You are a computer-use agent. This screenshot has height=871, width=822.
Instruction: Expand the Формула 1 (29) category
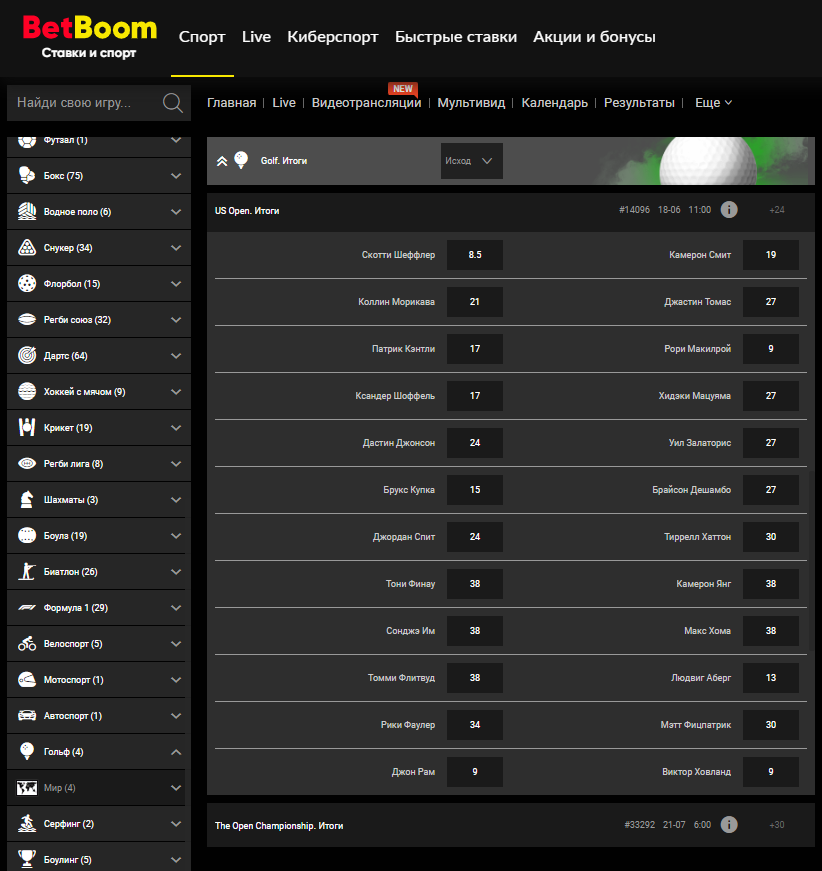(176, 608)
